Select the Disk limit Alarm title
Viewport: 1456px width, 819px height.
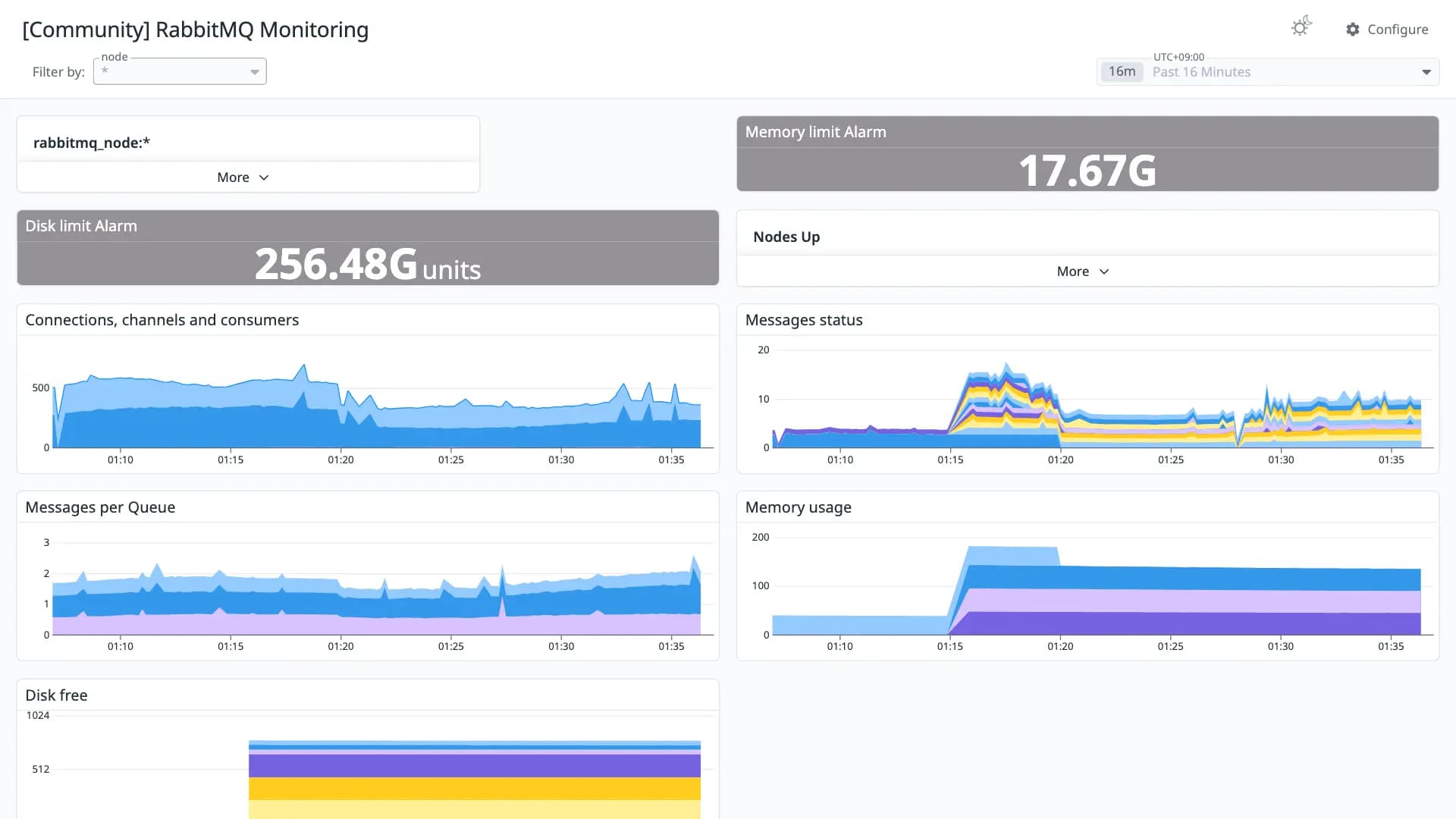(x=81, y=226)
